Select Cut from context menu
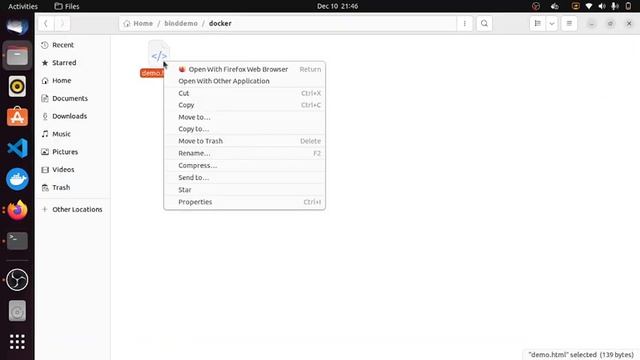 (244, 93)
